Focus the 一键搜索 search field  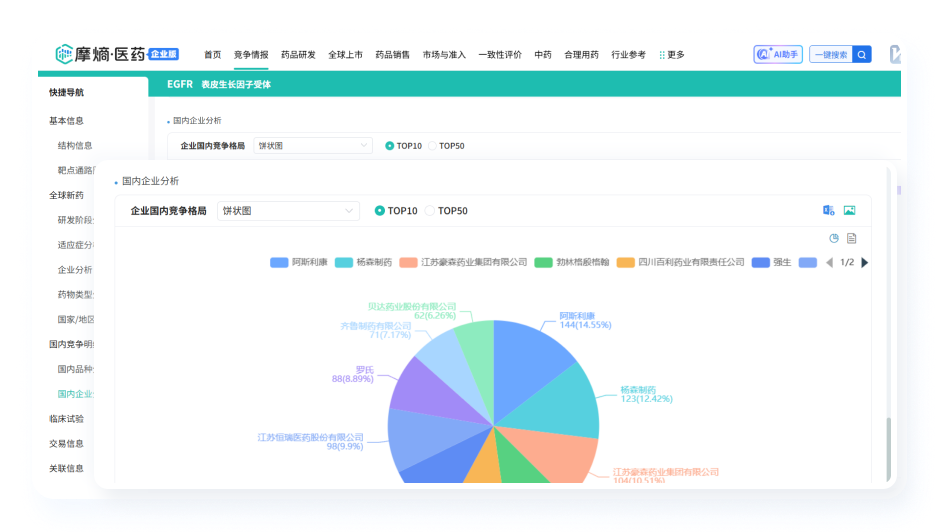pyautogui.click(x=831, y=55)
